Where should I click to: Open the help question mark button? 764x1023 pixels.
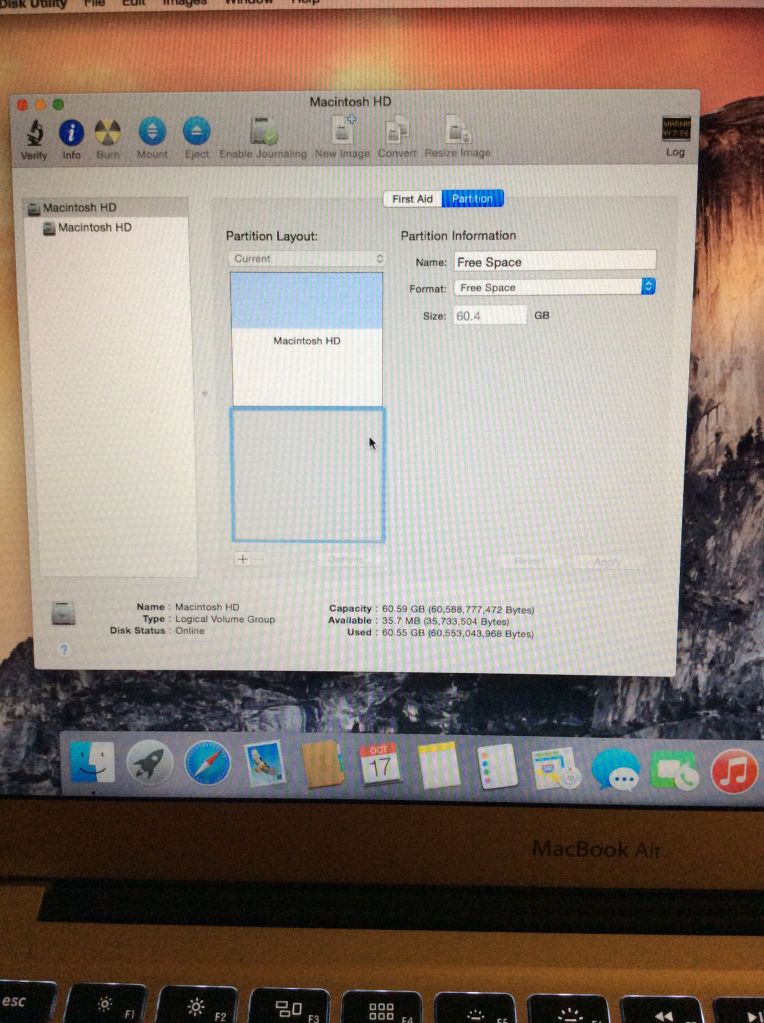click(x=64, y=650)
